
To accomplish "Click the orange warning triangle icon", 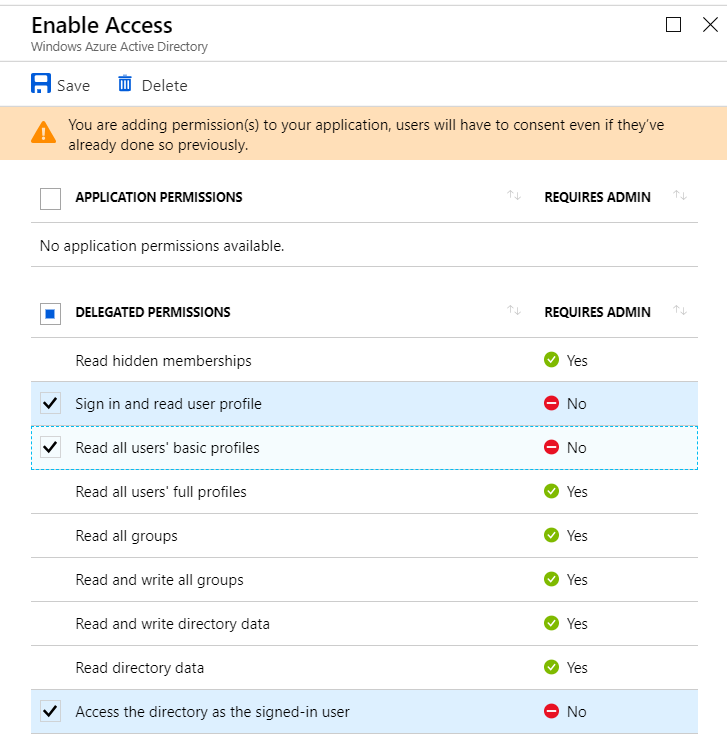I will click(x=44, y=132).
